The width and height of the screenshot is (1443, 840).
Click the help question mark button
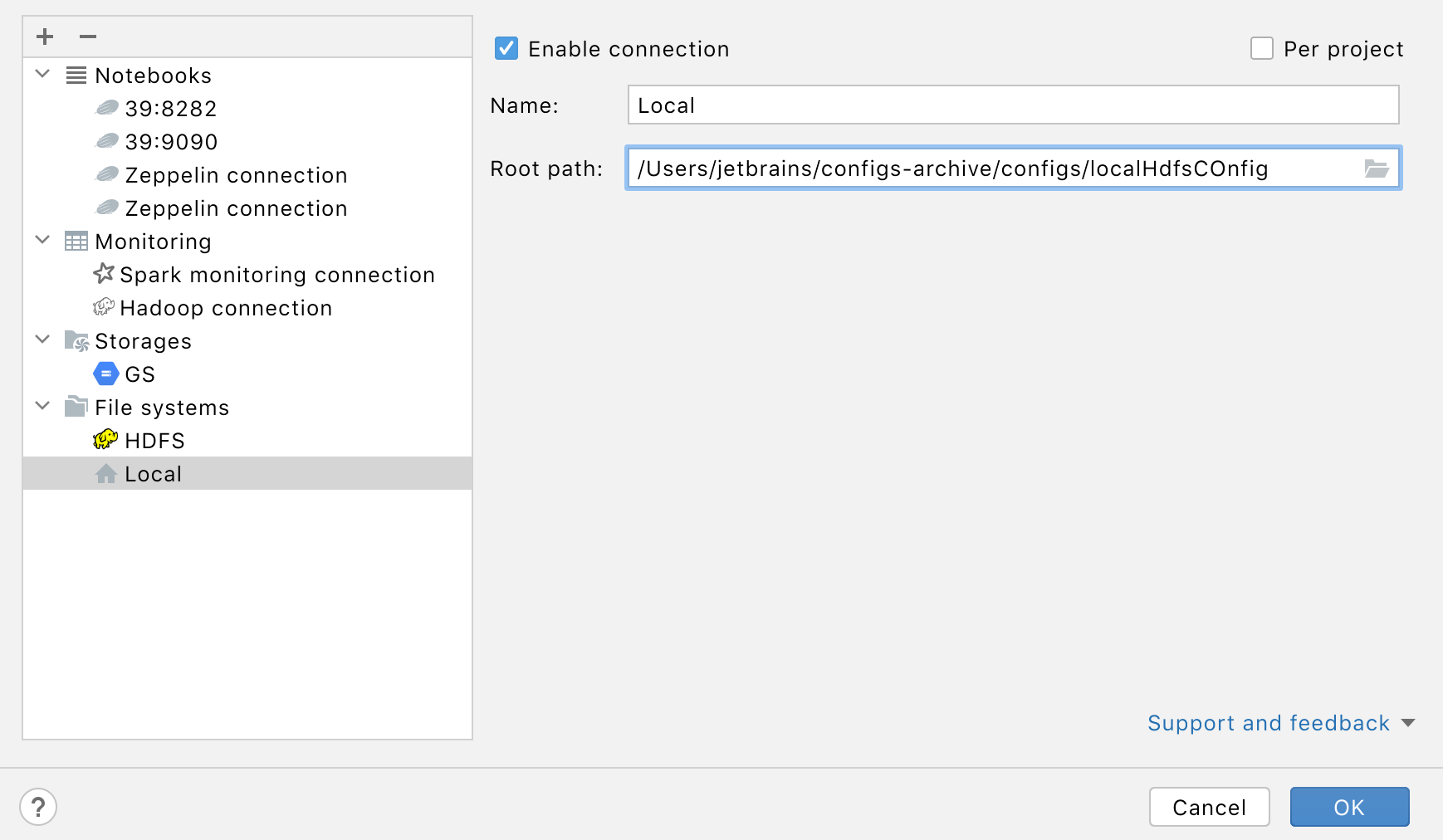point(38,807)
